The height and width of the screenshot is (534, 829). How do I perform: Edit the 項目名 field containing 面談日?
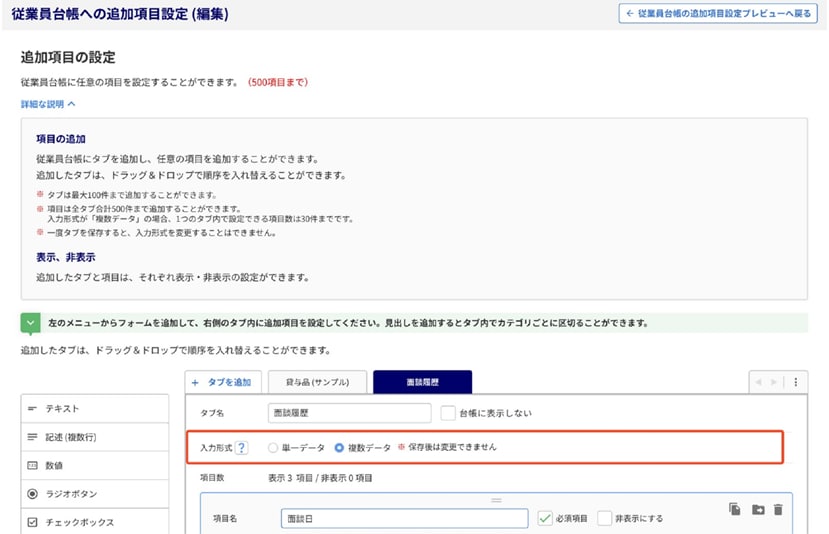pos(404,519)
